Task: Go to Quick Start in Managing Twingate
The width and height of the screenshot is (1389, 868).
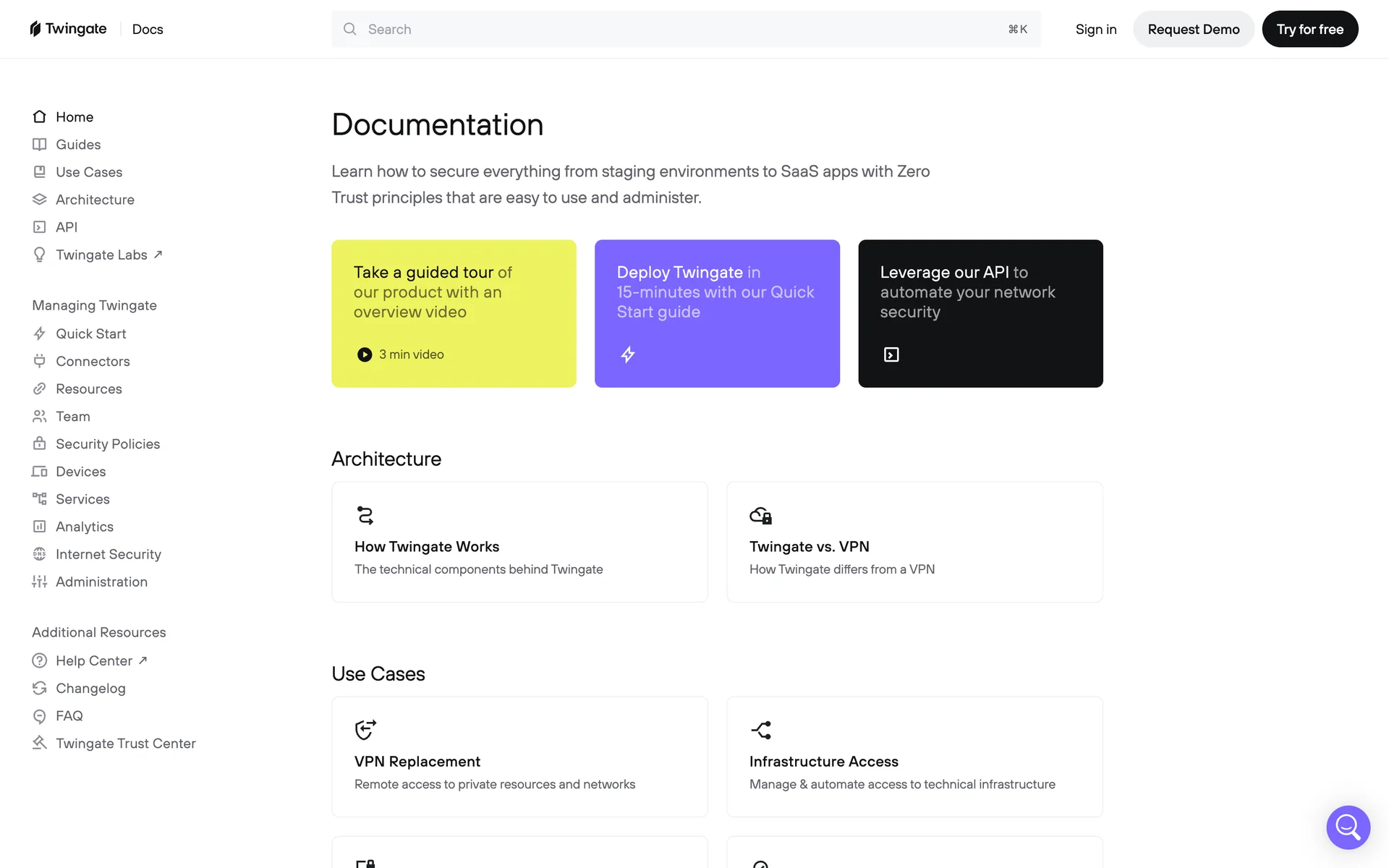Action: point(90,333)
